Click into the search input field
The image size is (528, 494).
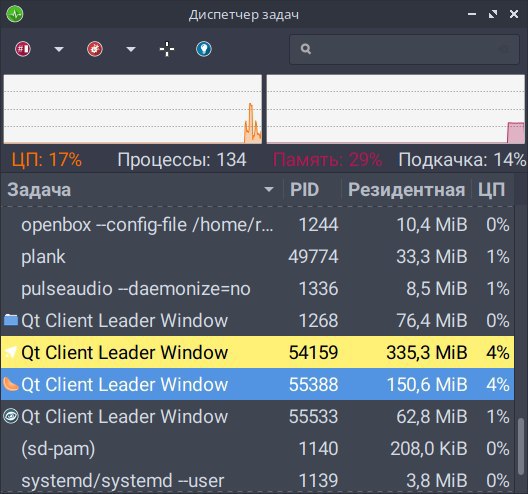point(404,49)
